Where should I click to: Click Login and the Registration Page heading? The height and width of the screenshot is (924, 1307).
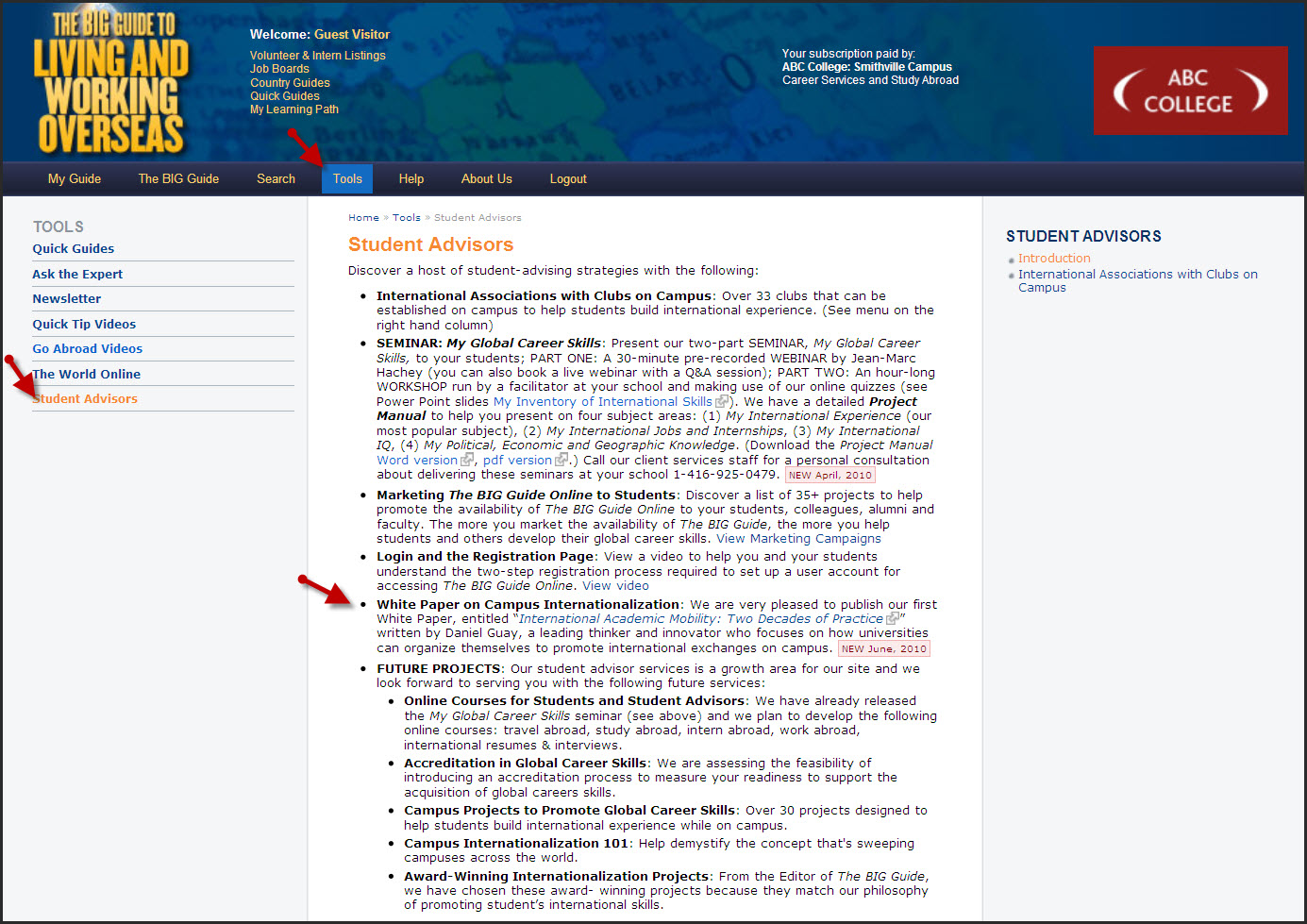(485, 557)
